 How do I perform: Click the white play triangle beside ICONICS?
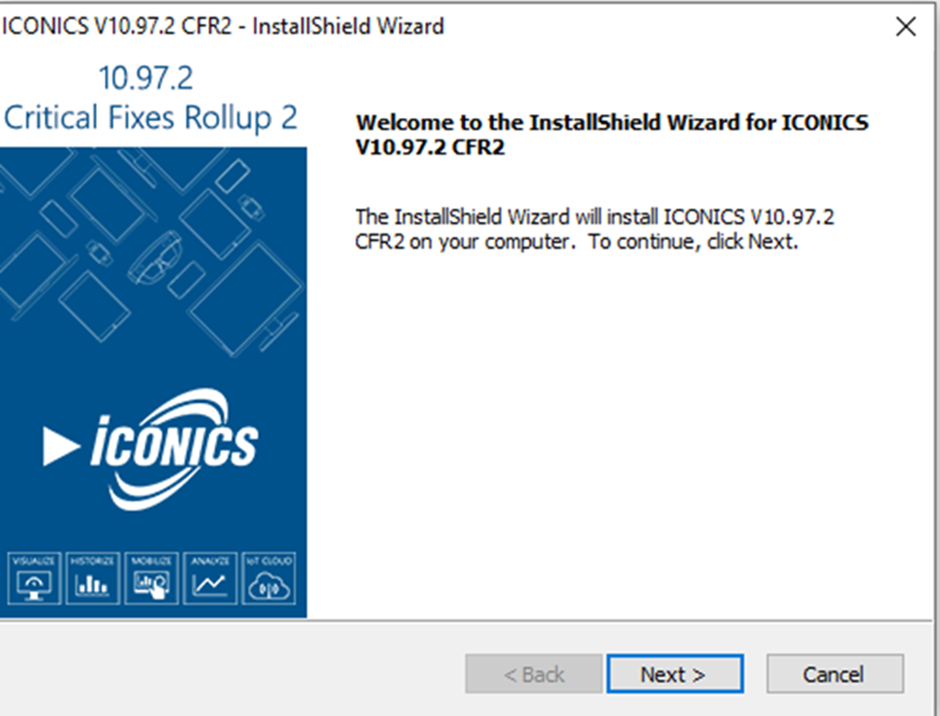(x=61, y=446)
